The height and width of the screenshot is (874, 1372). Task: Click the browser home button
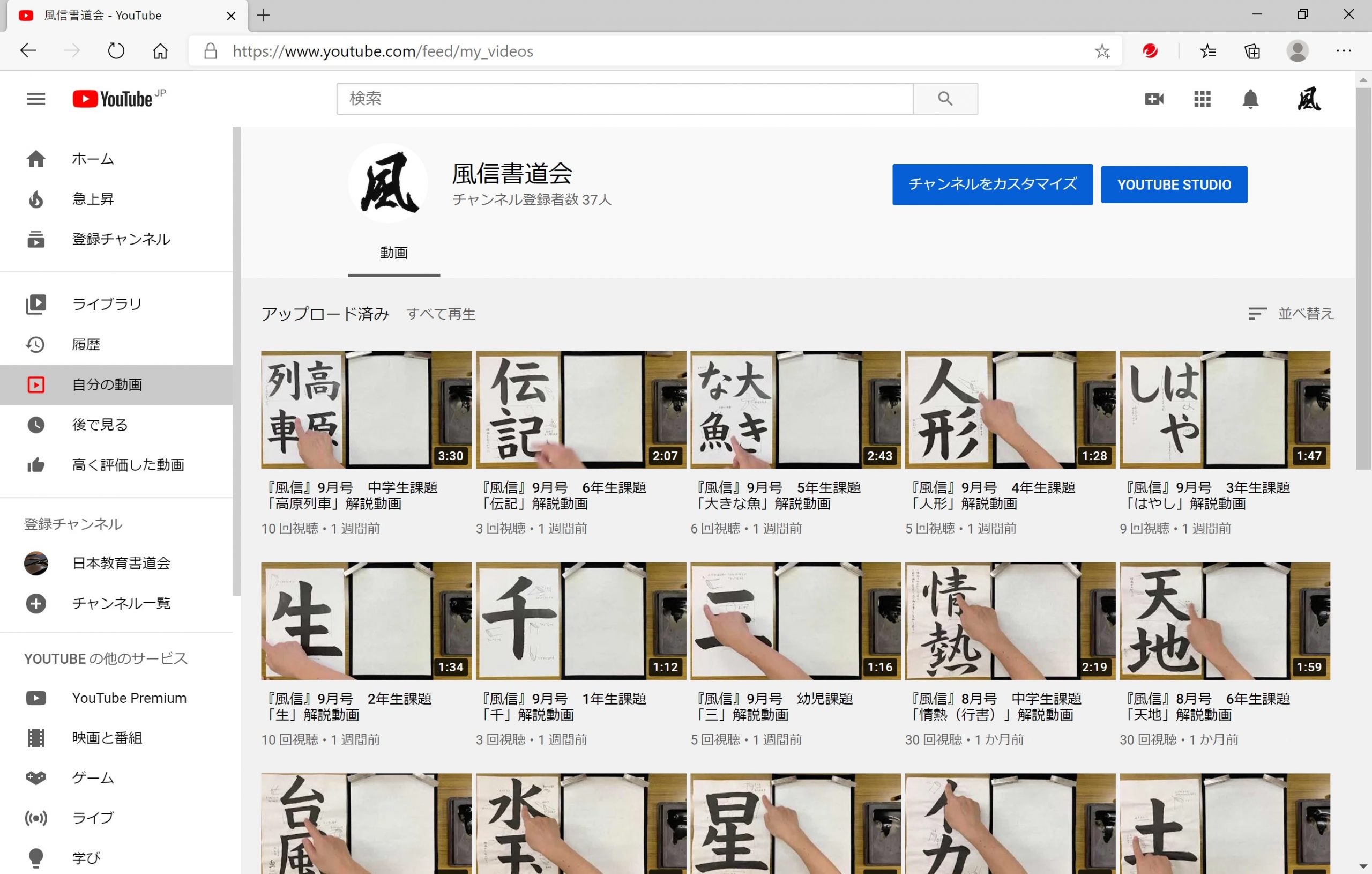tap(160, 51)
